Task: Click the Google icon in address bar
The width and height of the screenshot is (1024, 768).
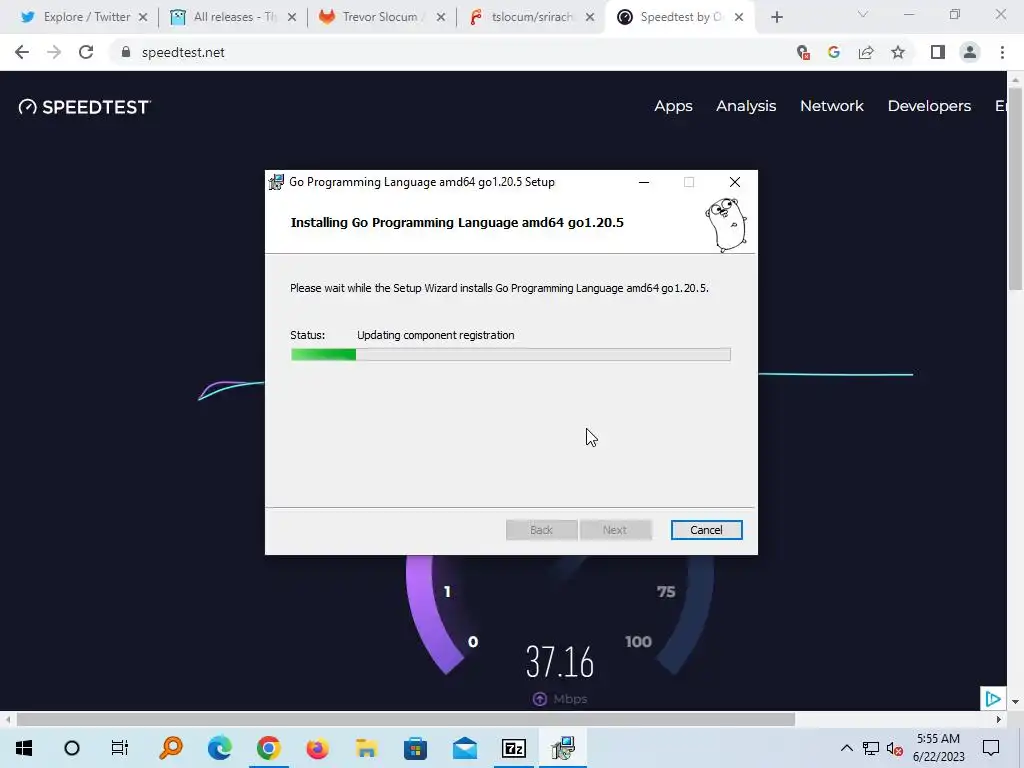Action: (x=834, y=52)
